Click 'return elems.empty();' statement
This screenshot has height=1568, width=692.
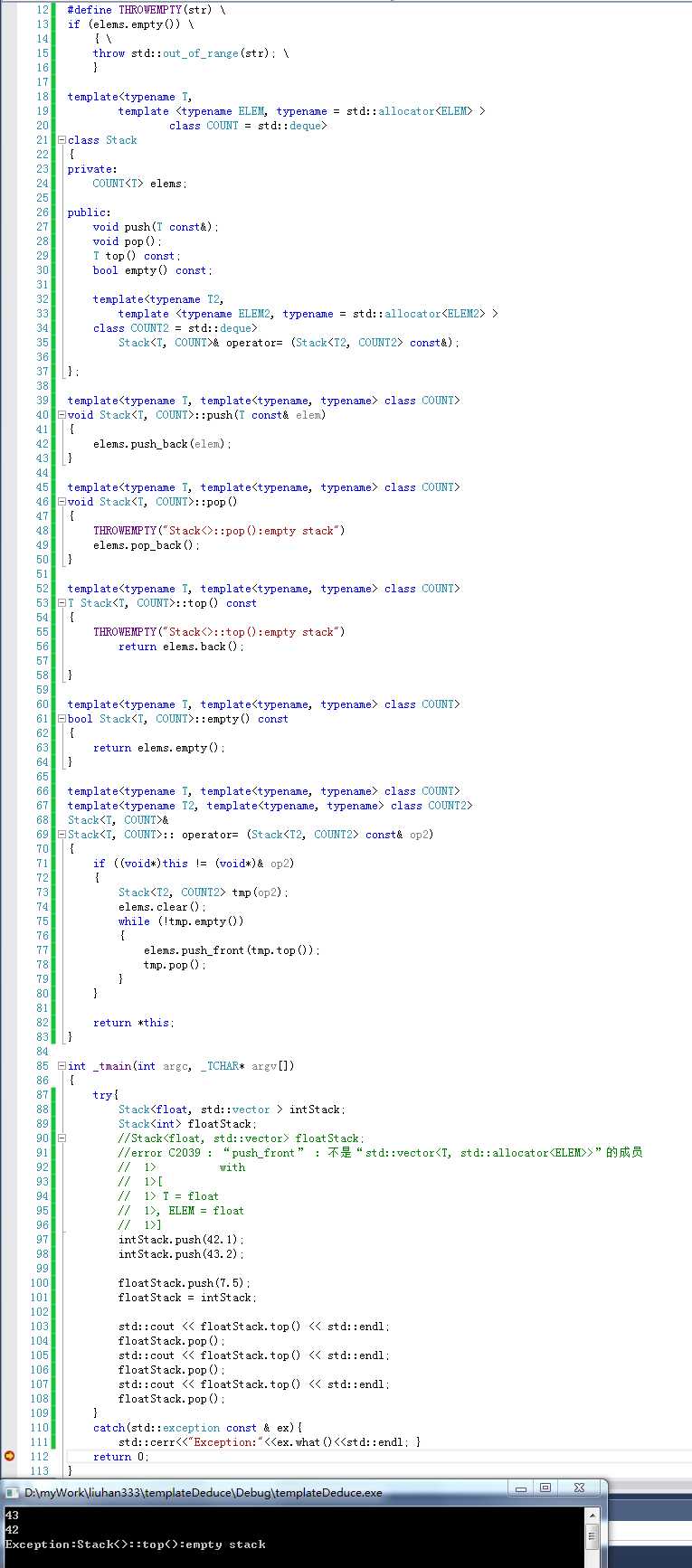click(x=159, y=748)
